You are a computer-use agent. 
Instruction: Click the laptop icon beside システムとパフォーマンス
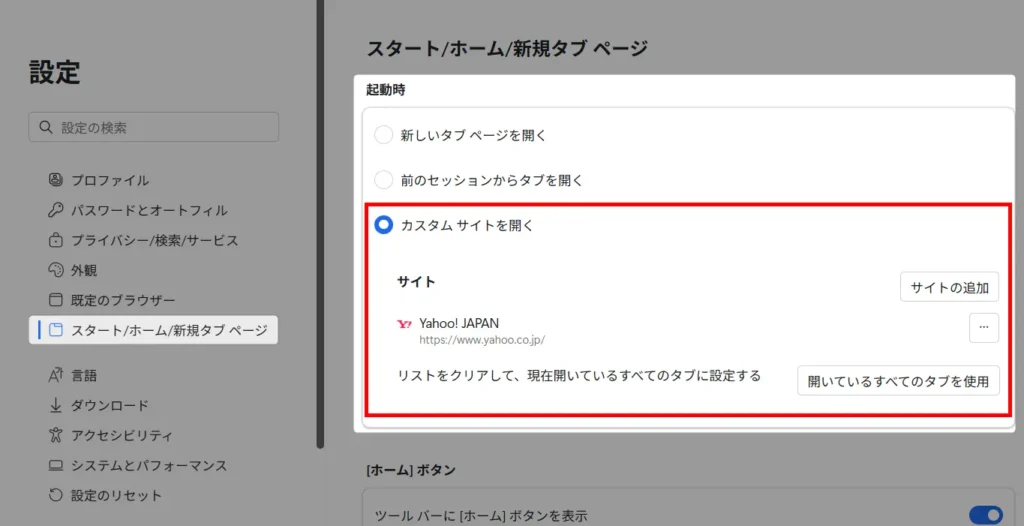(56, 466)
